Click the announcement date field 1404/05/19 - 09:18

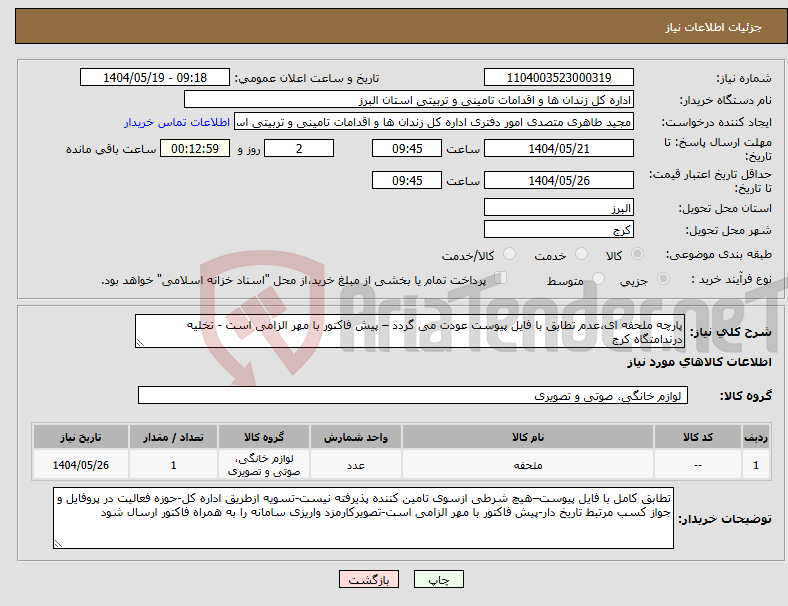coord(155,77)
